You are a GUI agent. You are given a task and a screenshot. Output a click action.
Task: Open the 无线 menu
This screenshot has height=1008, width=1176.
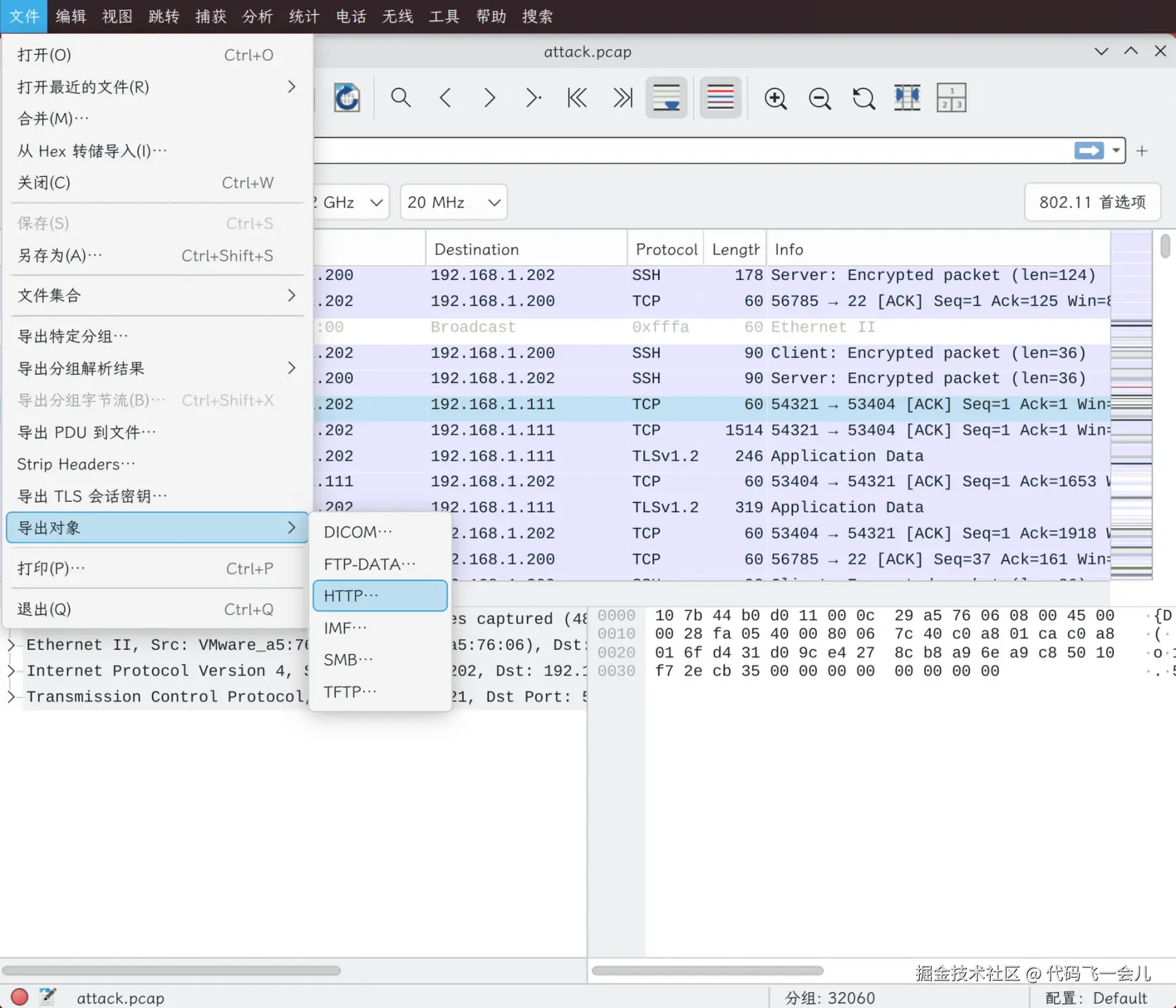(397, 16)
